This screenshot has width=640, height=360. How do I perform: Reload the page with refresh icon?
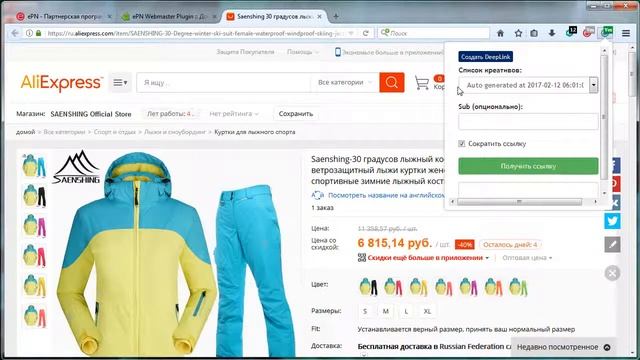click(x=366, y=33)
